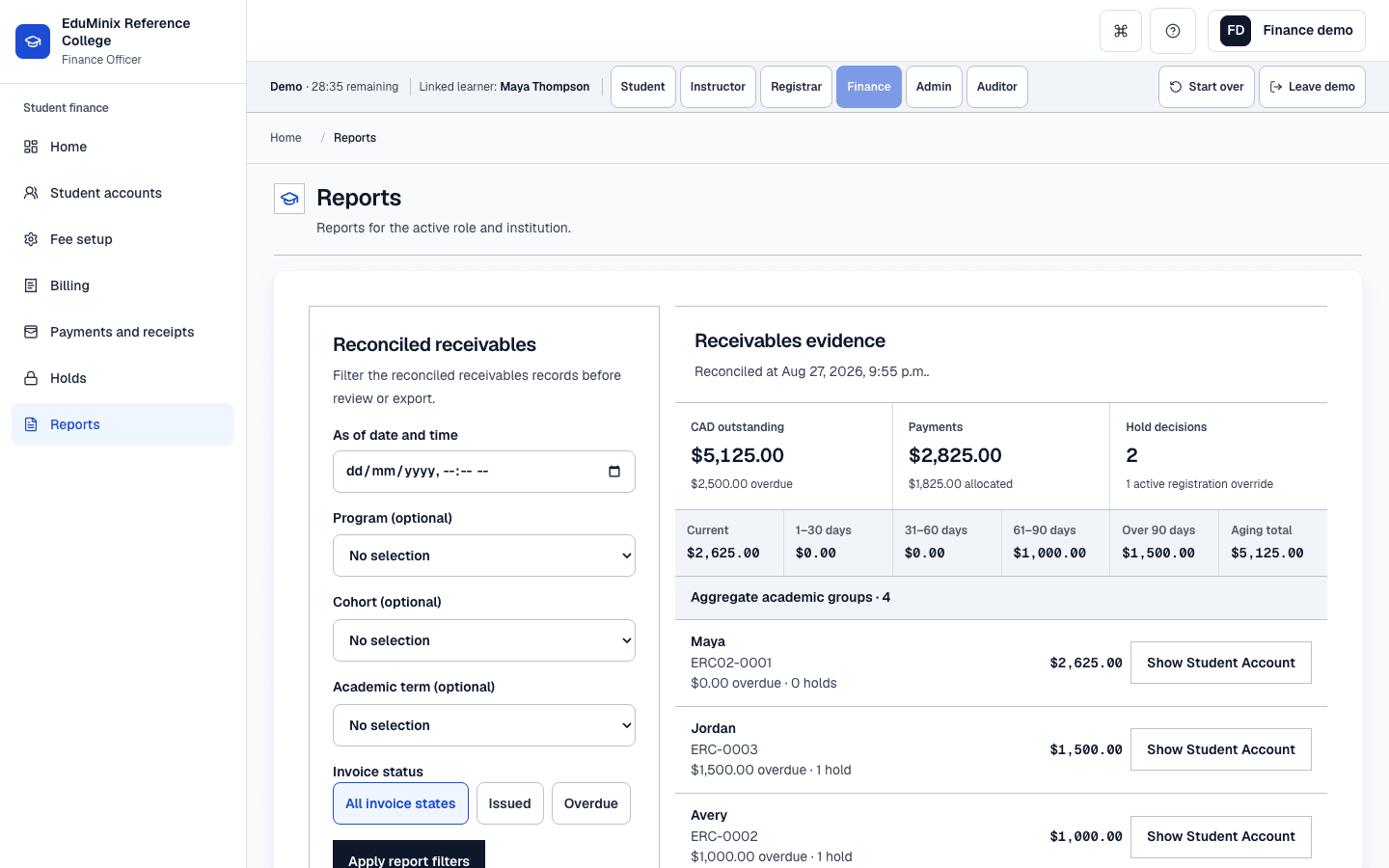Click the Payments and receipts icon

31,332
